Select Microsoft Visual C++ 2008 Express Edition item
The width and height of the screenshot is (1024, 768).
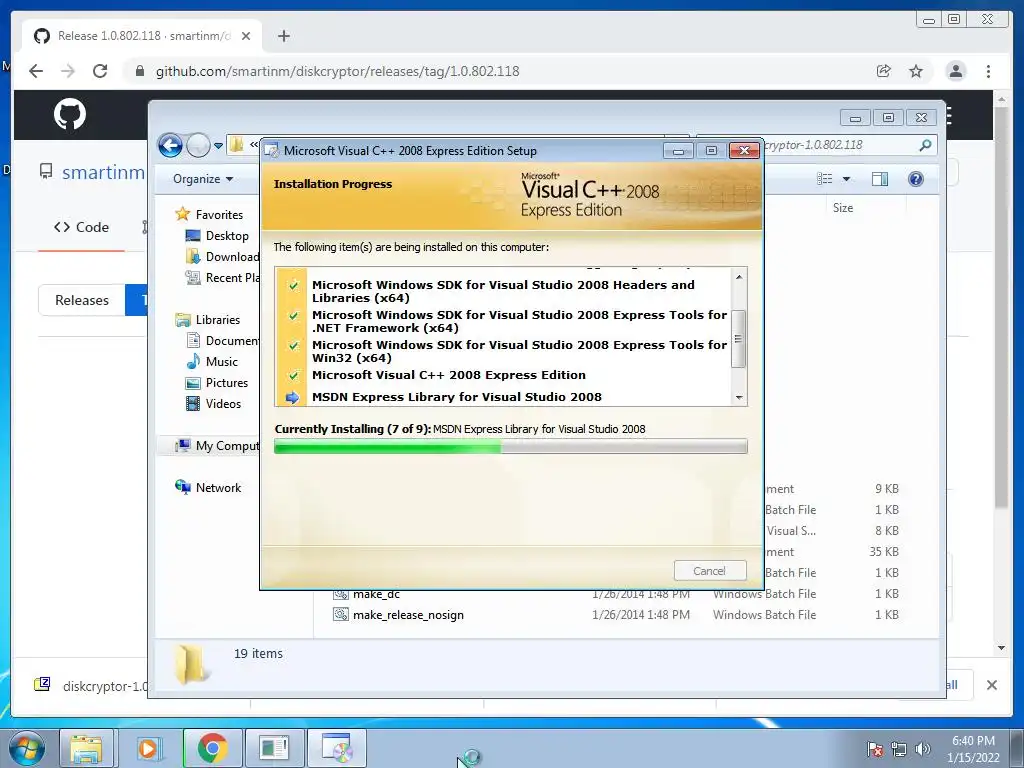coord(449,375)
